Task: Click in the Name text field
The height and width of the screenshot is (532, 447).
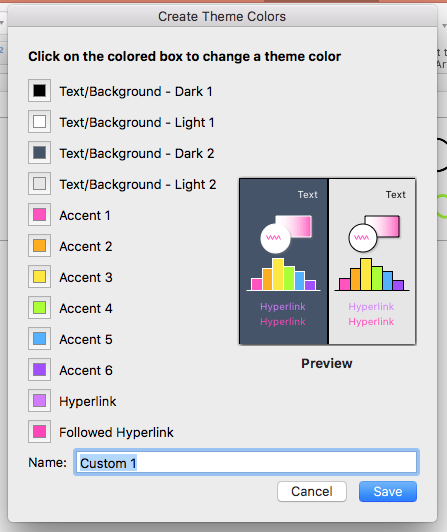Action: tap(246, 462)
